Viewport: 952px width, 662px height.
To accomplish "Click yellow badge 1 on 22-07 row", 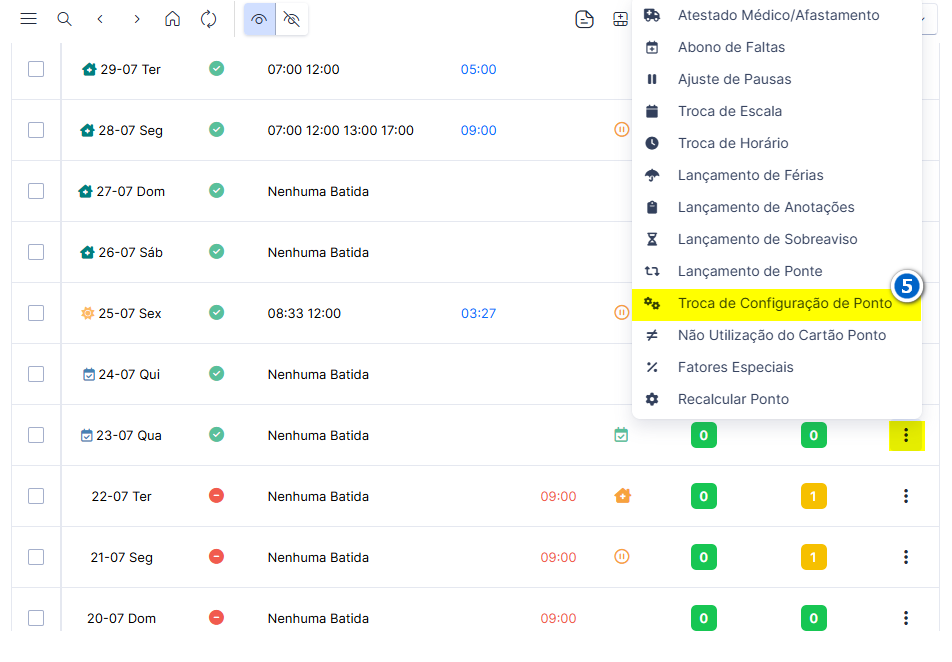I will tap(814, 496).
